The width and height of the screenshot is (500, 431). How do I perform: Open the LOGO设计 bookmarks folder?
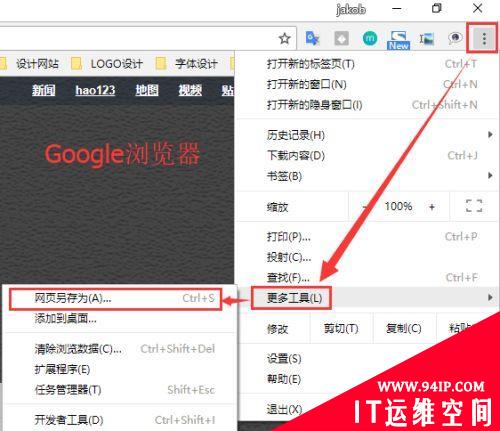107,63
